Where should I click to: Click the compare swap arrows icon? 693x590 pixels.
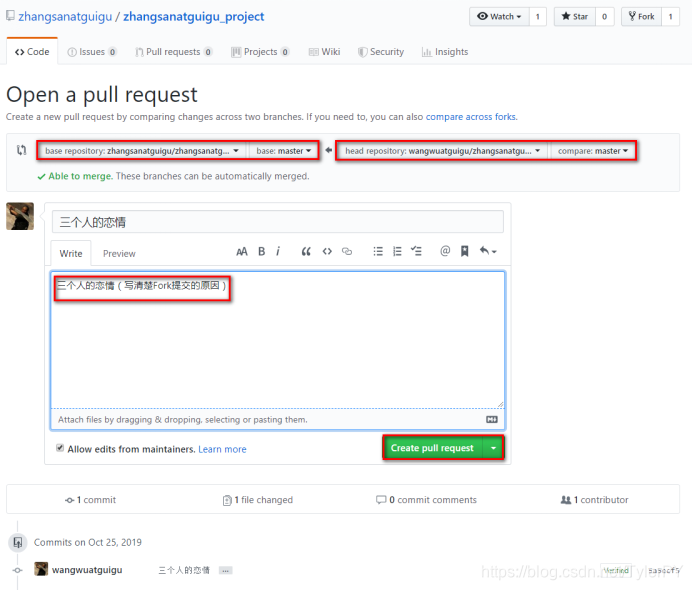22,150
